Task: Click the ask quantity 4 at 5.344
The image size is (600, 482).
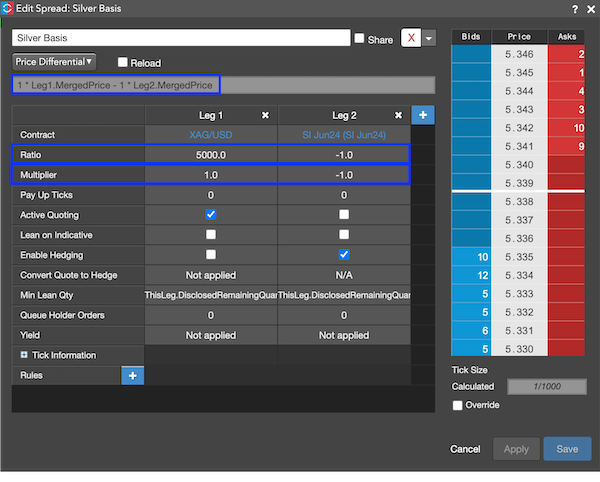Action: tap(566, 91)
